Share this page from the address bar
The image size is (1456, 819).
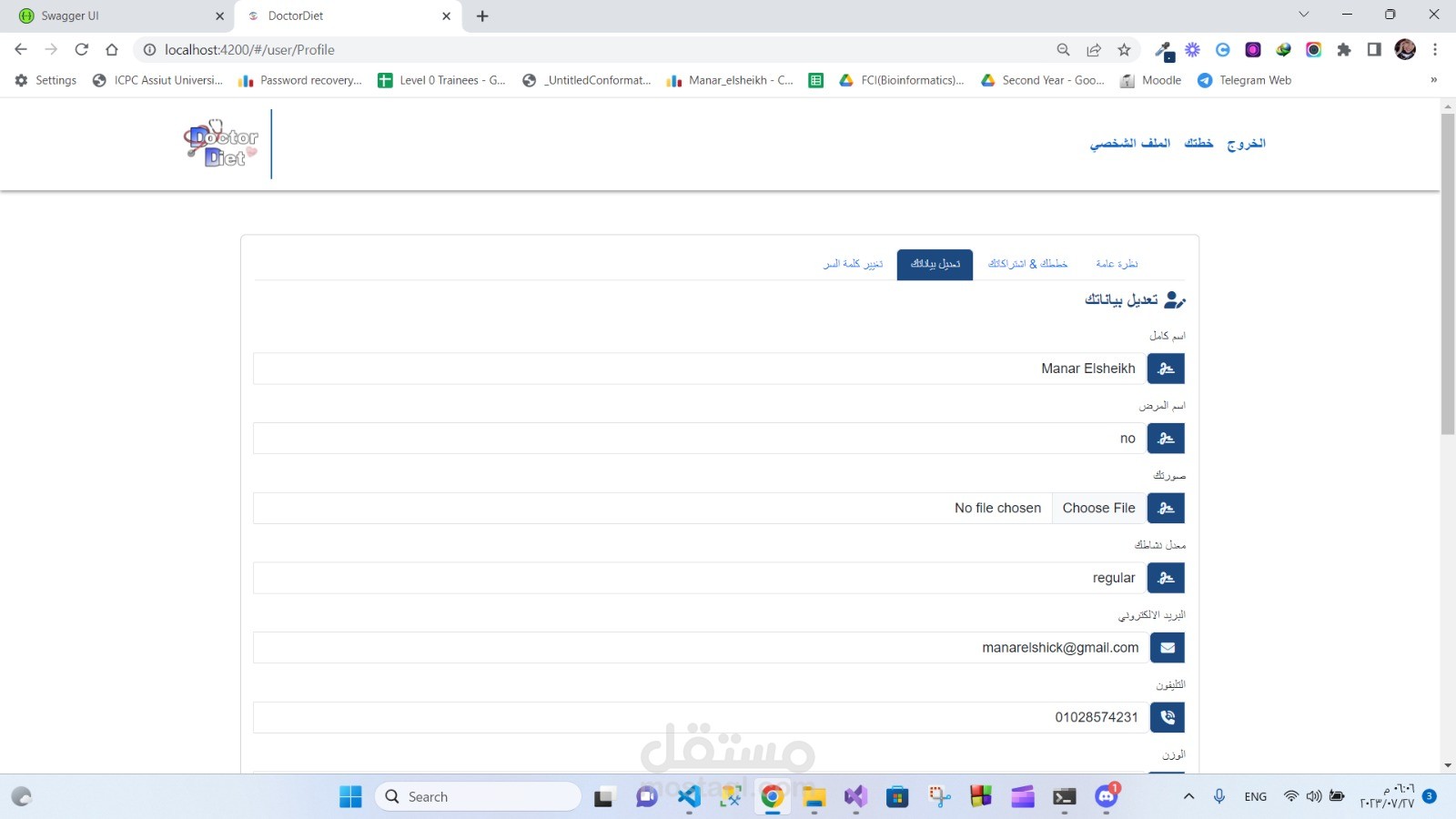[1094, 50]
